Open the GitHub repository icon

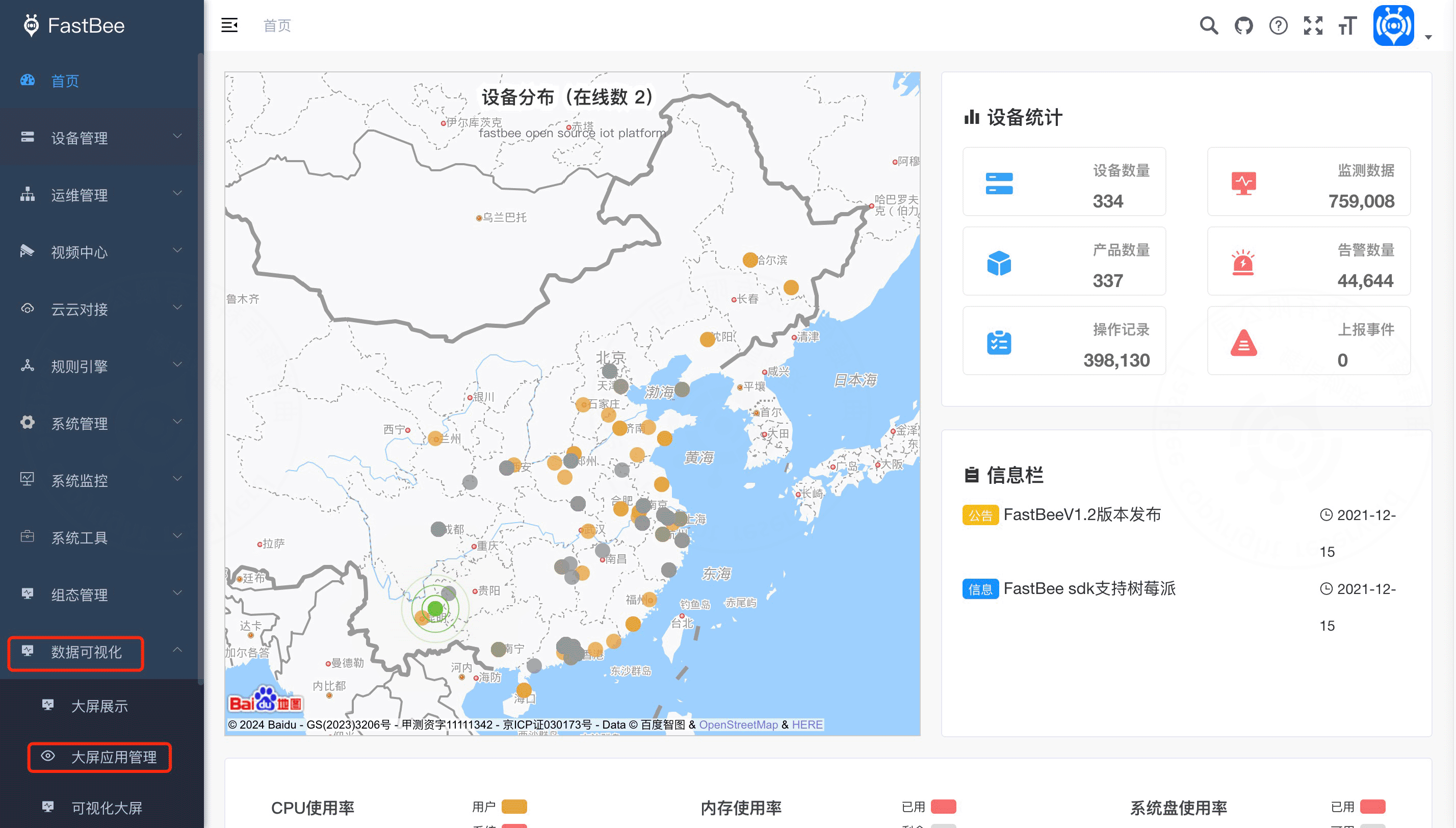point(1243,25)
